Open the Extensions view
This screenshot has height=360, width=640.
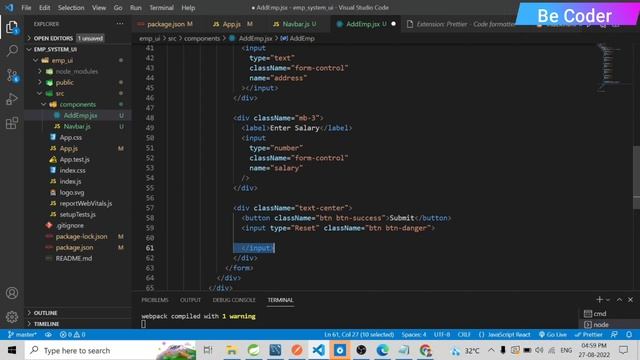coord(12,123)
